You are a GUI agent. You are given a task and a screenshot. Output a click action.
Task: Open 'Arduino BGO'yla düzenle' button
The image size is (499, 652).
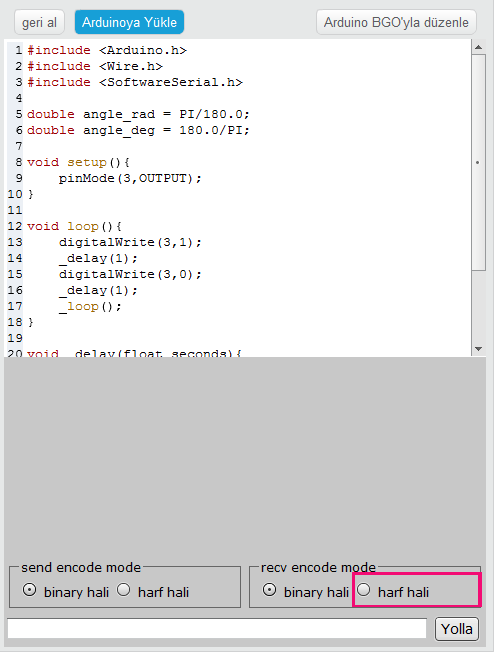point(396,22)
